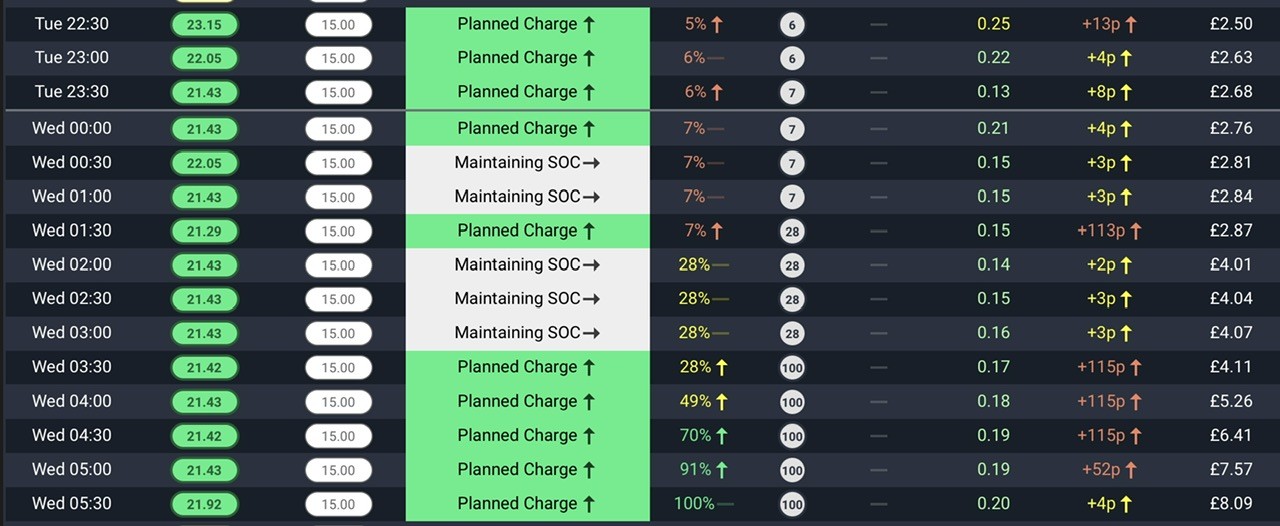Click the 6 badge in Tue 23:00 row
The height and width of the screenshot is (526, 1280).
pyautogui.click(x=792, y=59)
